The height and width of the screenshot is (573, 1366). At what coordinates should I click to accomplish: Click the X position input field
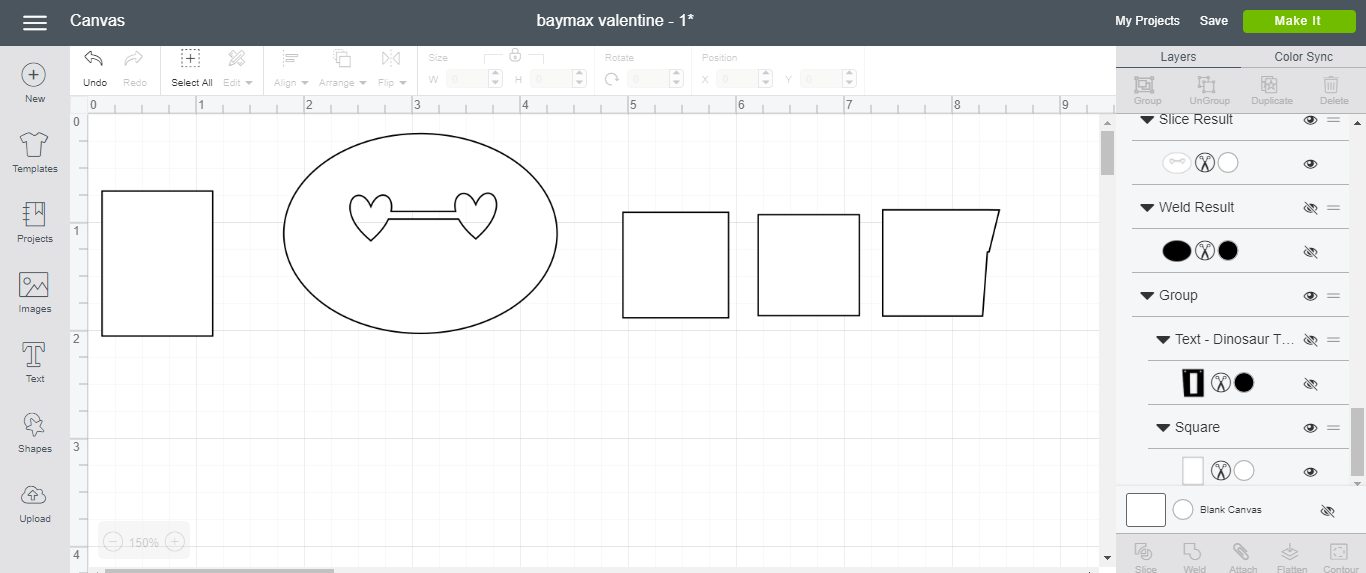[x=745, y=79]
